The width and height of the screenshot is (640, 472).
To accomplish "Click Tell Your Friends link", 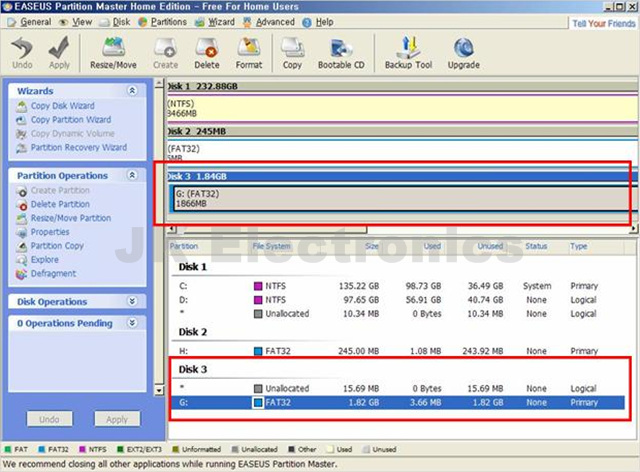I will coord(603,24).
